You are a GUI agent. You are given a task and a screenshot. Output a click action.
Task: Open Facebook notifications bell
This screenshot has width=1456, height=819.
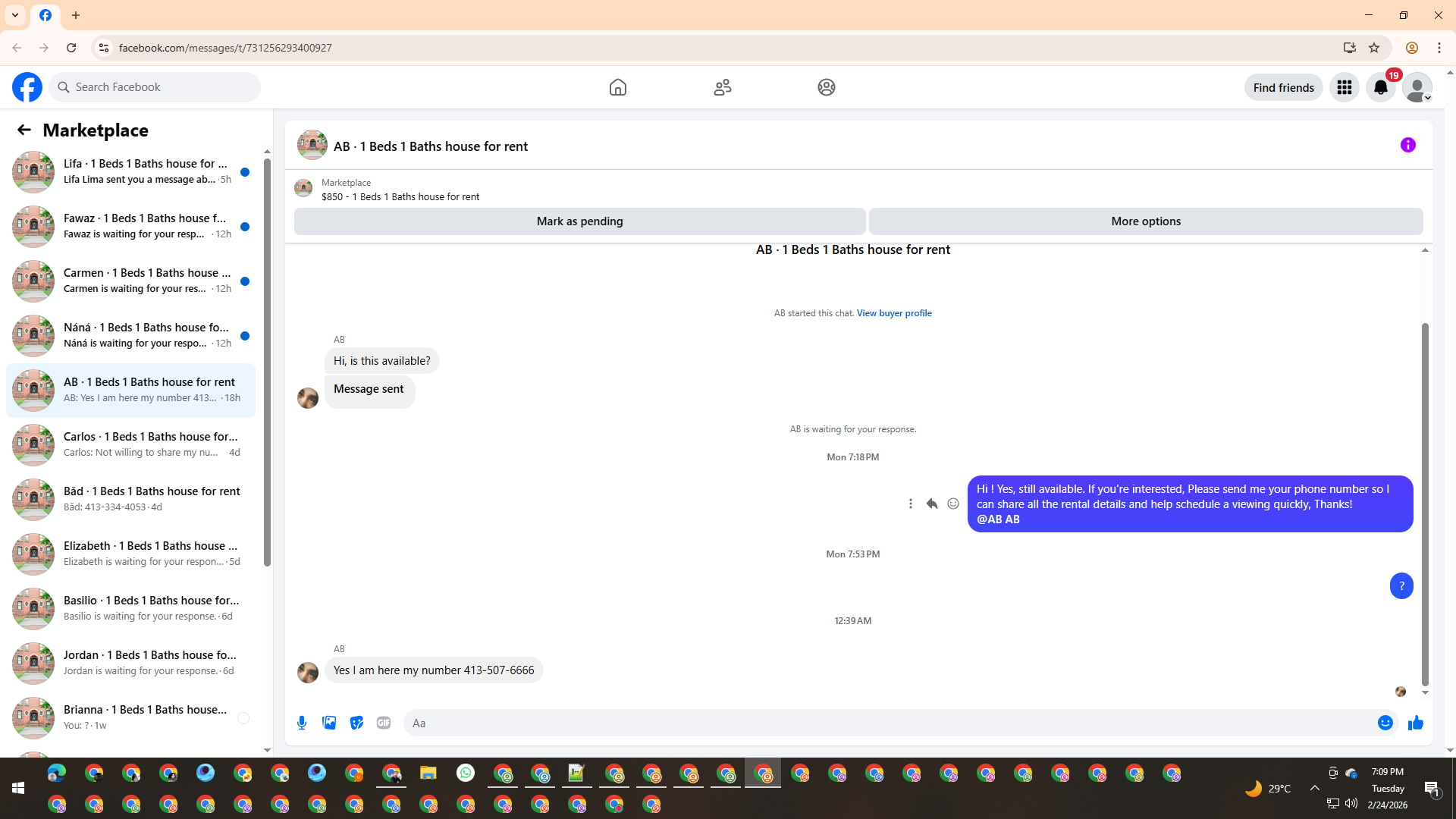click(x=1380, y=87)
